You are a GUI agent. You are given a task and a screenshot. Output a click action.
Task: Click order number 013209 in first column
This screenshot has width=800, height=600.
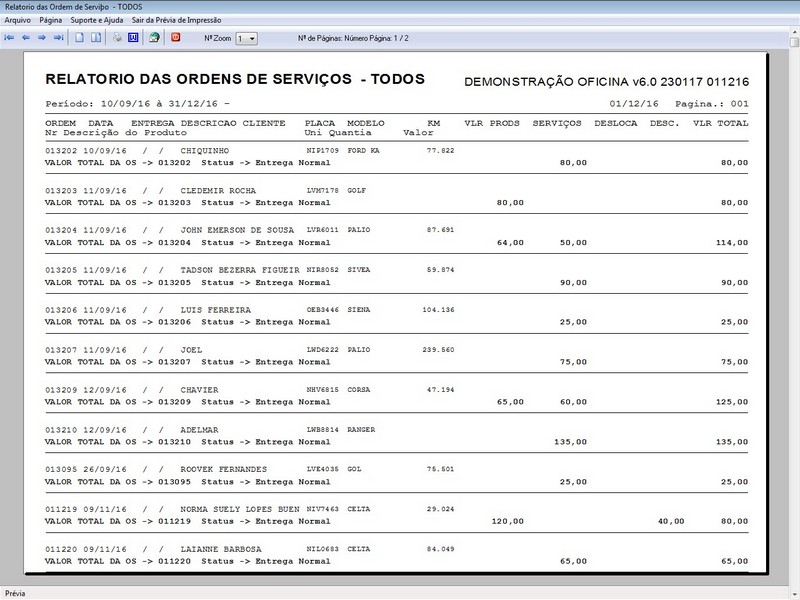pos(61,390)
